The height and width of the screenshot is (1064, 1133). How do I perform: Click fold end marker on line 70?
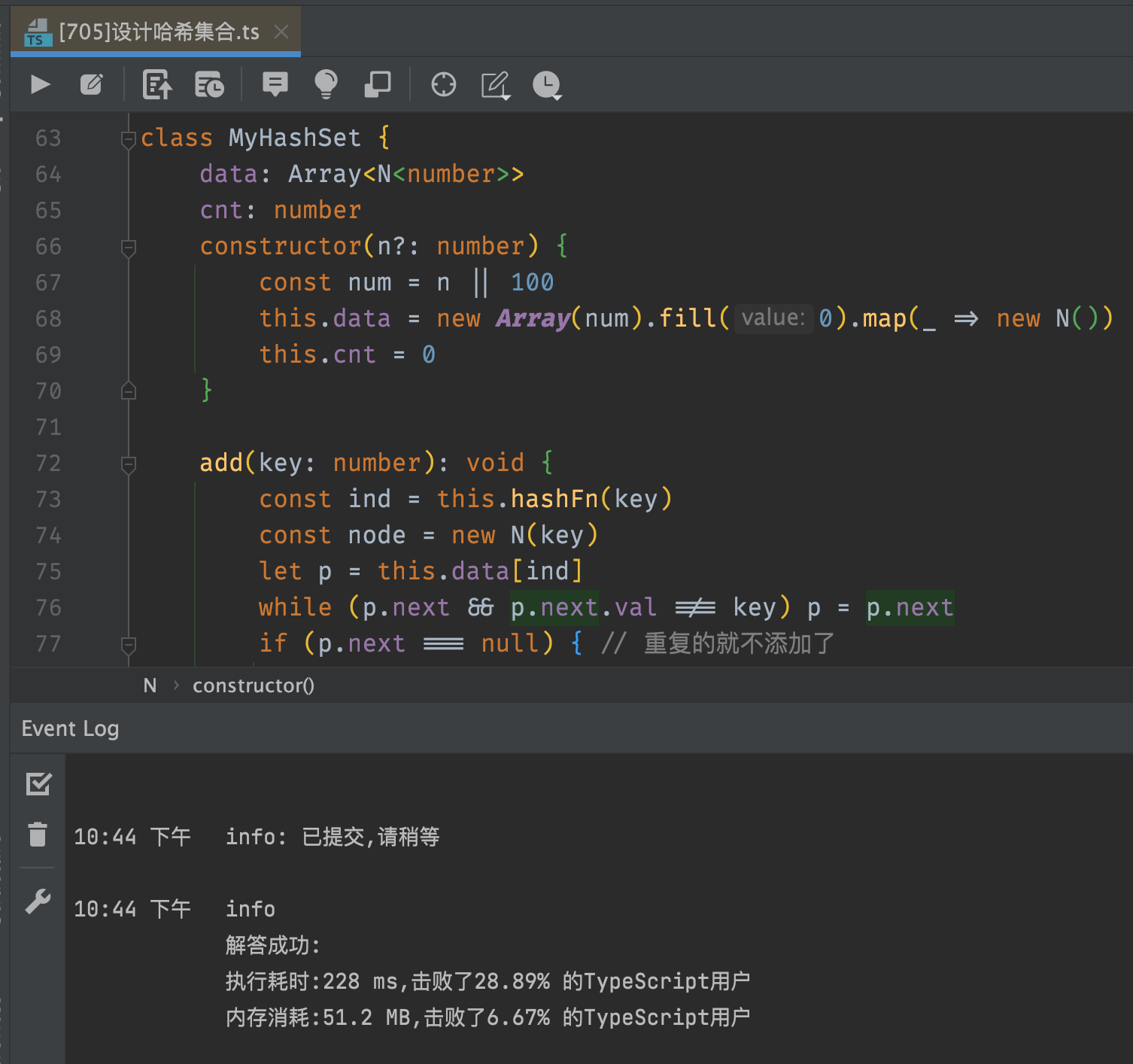pos(129,391)
